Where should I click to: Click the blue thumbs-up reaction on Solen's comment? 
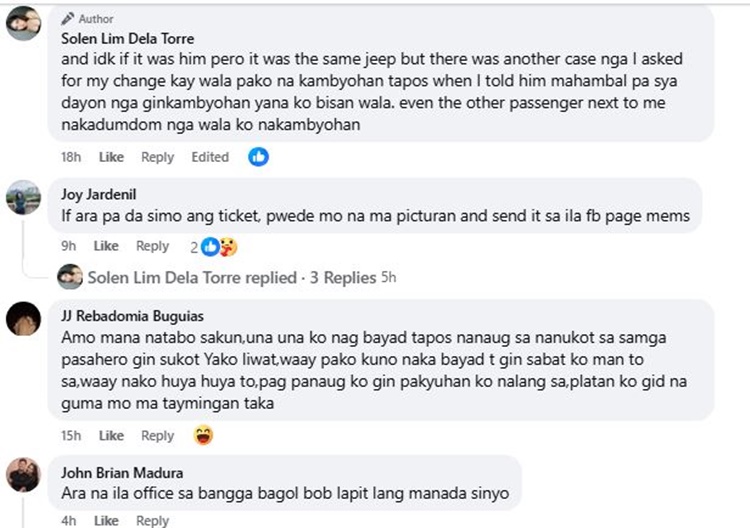point(258,157)
